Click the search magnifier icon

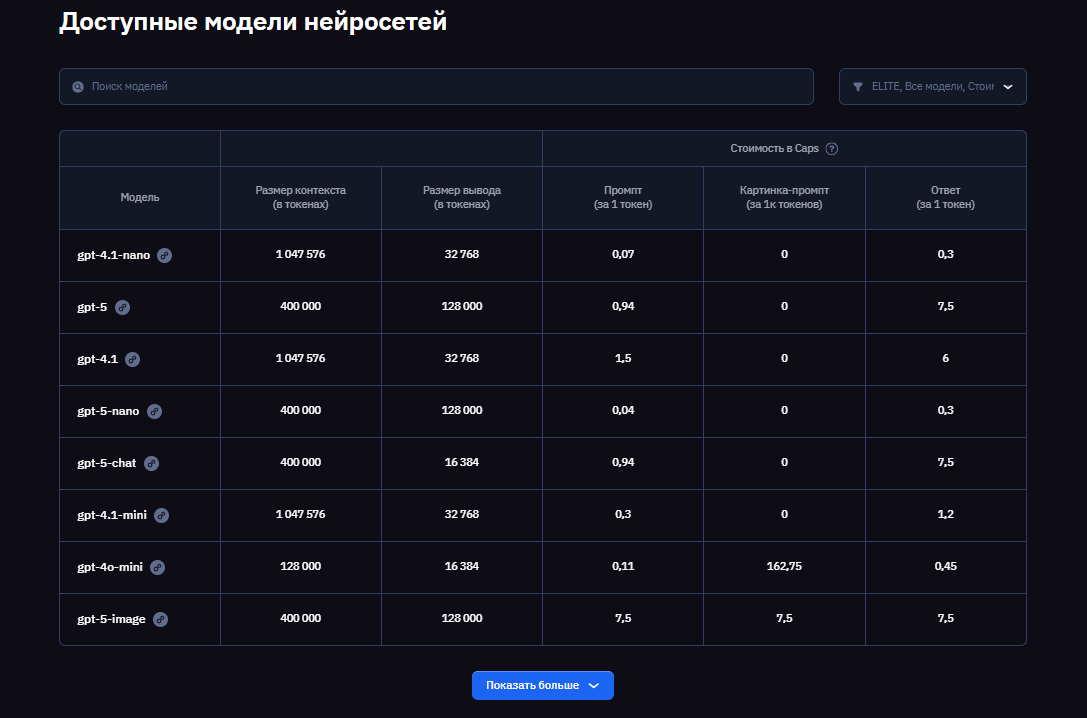(x=77, y=86)
